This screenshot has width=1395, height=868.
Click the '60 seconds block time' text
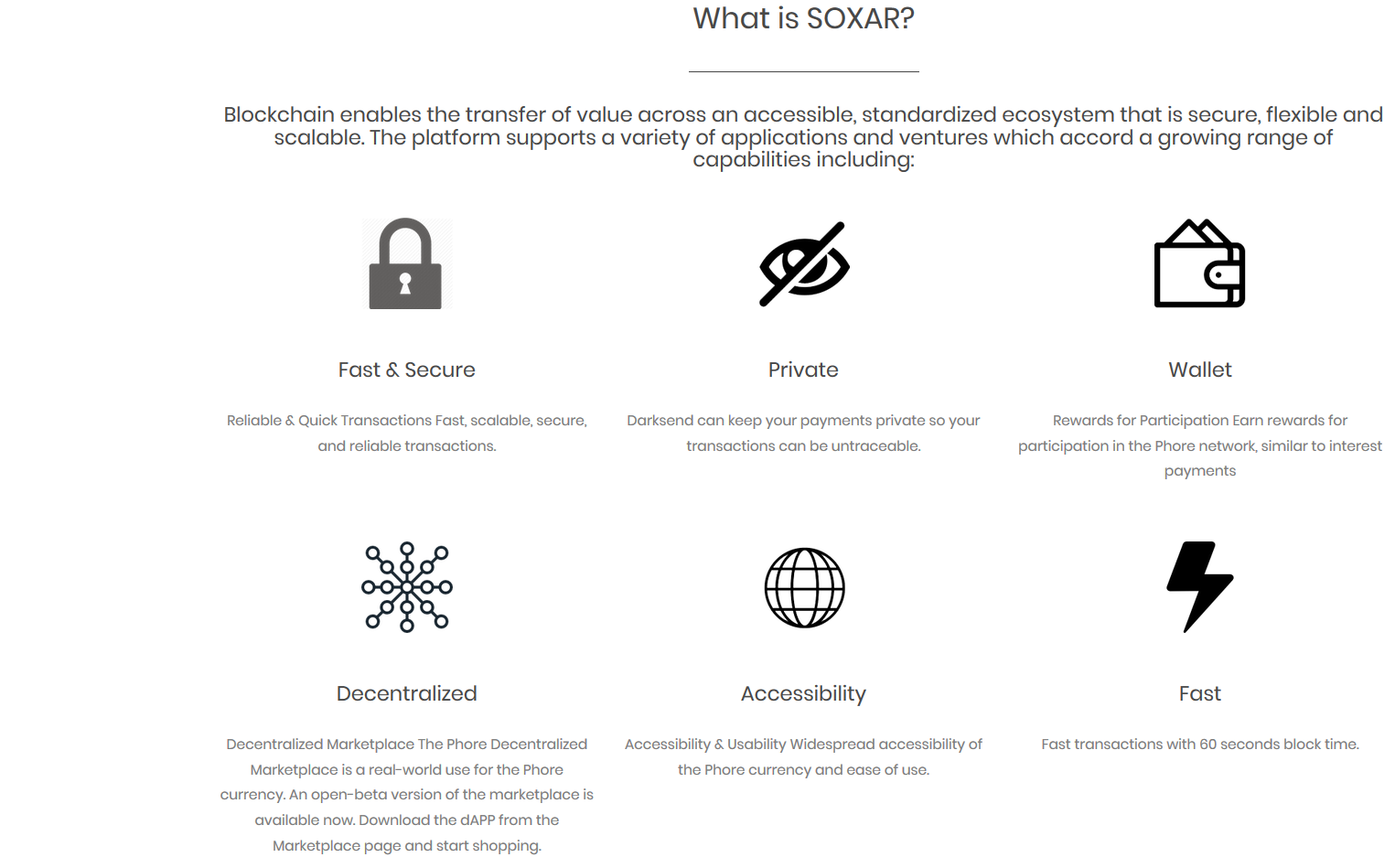(1279, 745)
